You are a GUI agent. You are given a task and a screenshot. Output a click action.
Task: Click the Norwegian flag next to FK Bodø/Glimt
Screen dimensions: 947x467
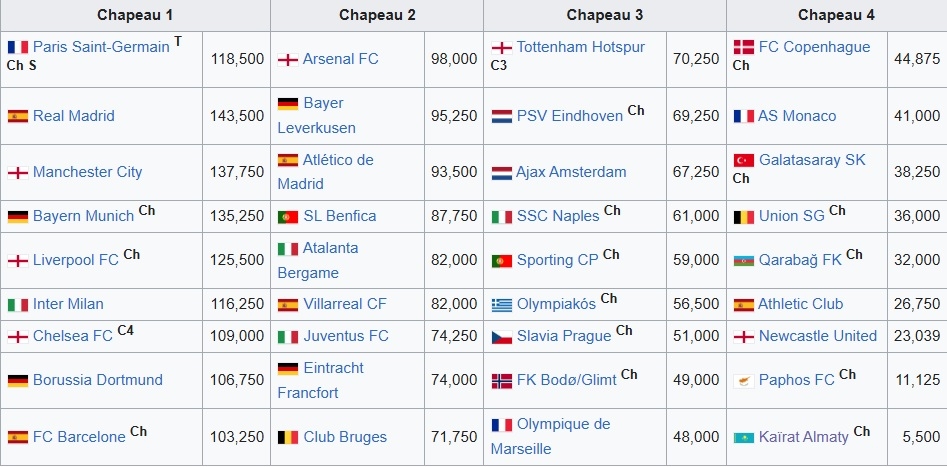(x=501, y=381)
